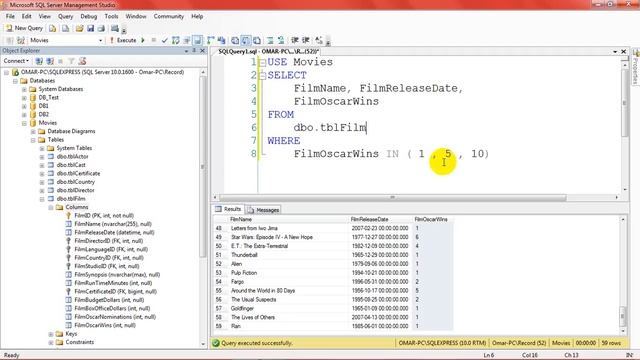Viewport: 640px width, 360px height.
Task: Click Specify Values for Template Parameters icon
Action: (x=319, y=40)
